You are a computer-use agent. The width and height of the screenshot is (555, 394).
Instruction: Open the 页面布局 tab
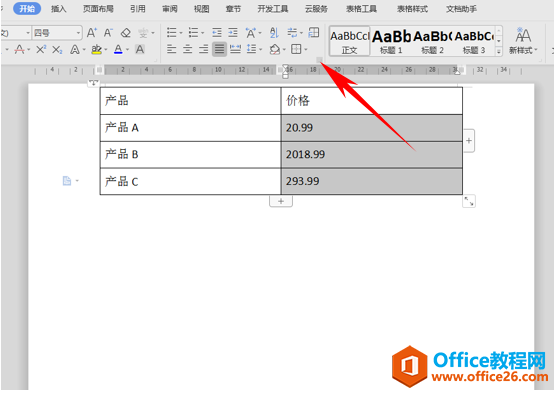[x=98, y=9]
